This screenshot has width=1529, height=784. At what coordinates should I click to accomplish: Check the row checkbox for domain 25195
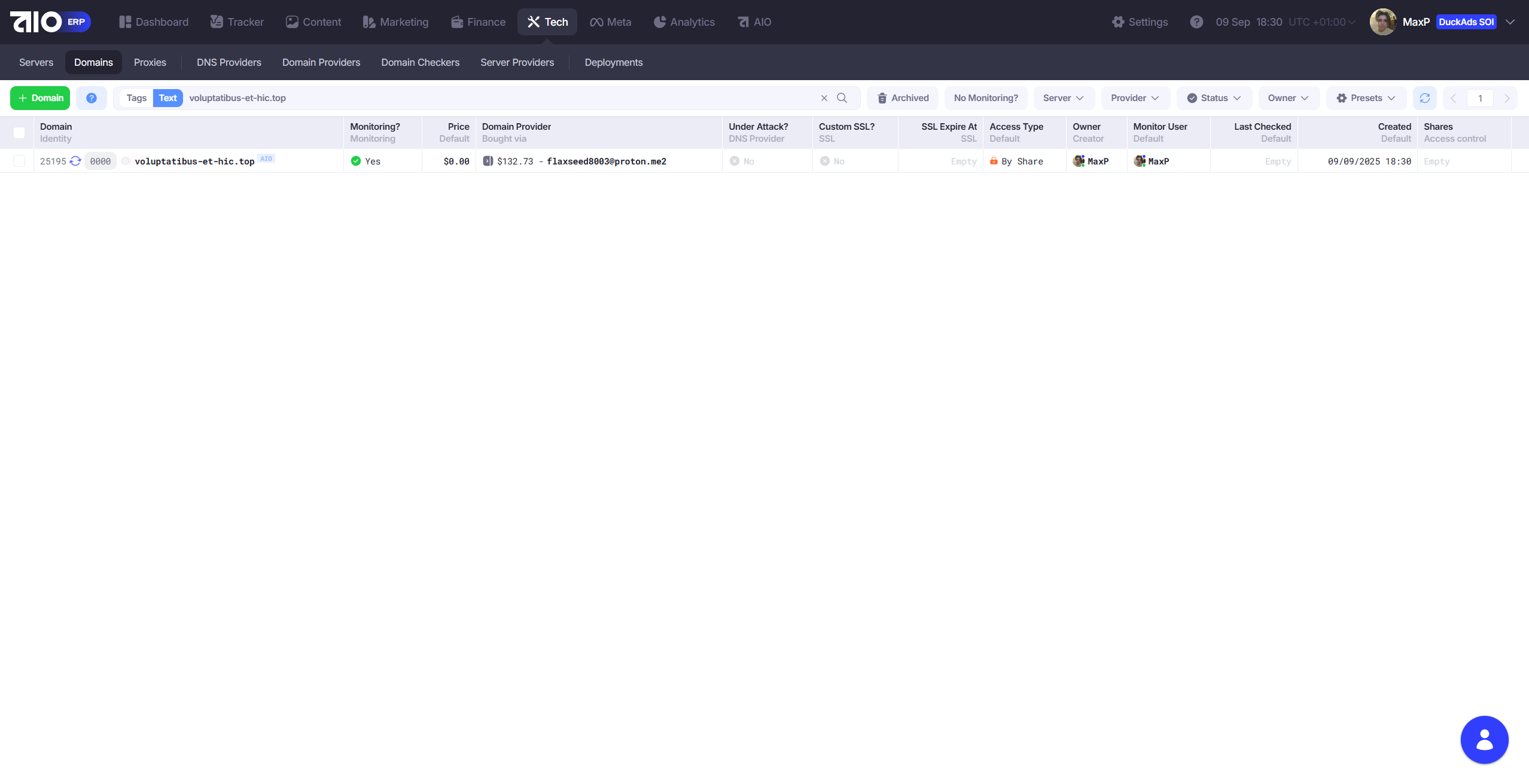point(19,161)
